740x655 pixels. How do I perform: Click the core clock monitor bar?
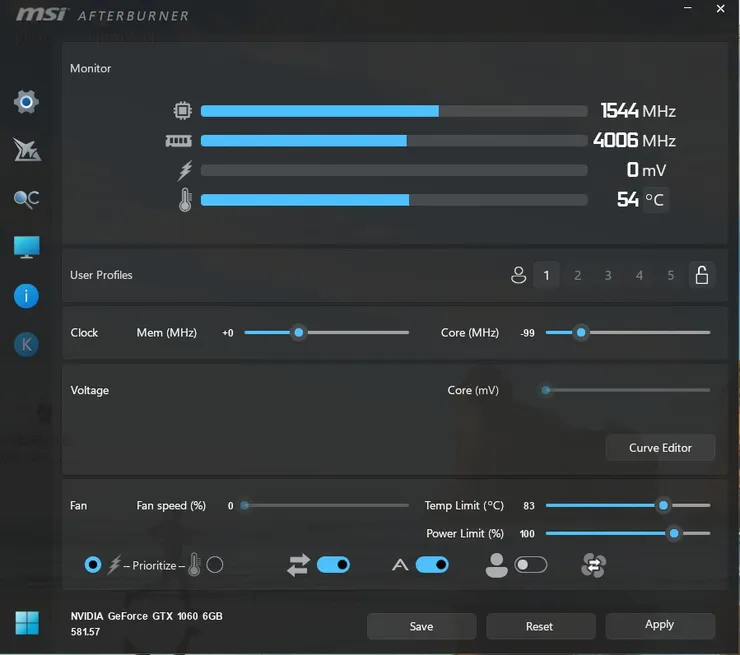point(394,111)
